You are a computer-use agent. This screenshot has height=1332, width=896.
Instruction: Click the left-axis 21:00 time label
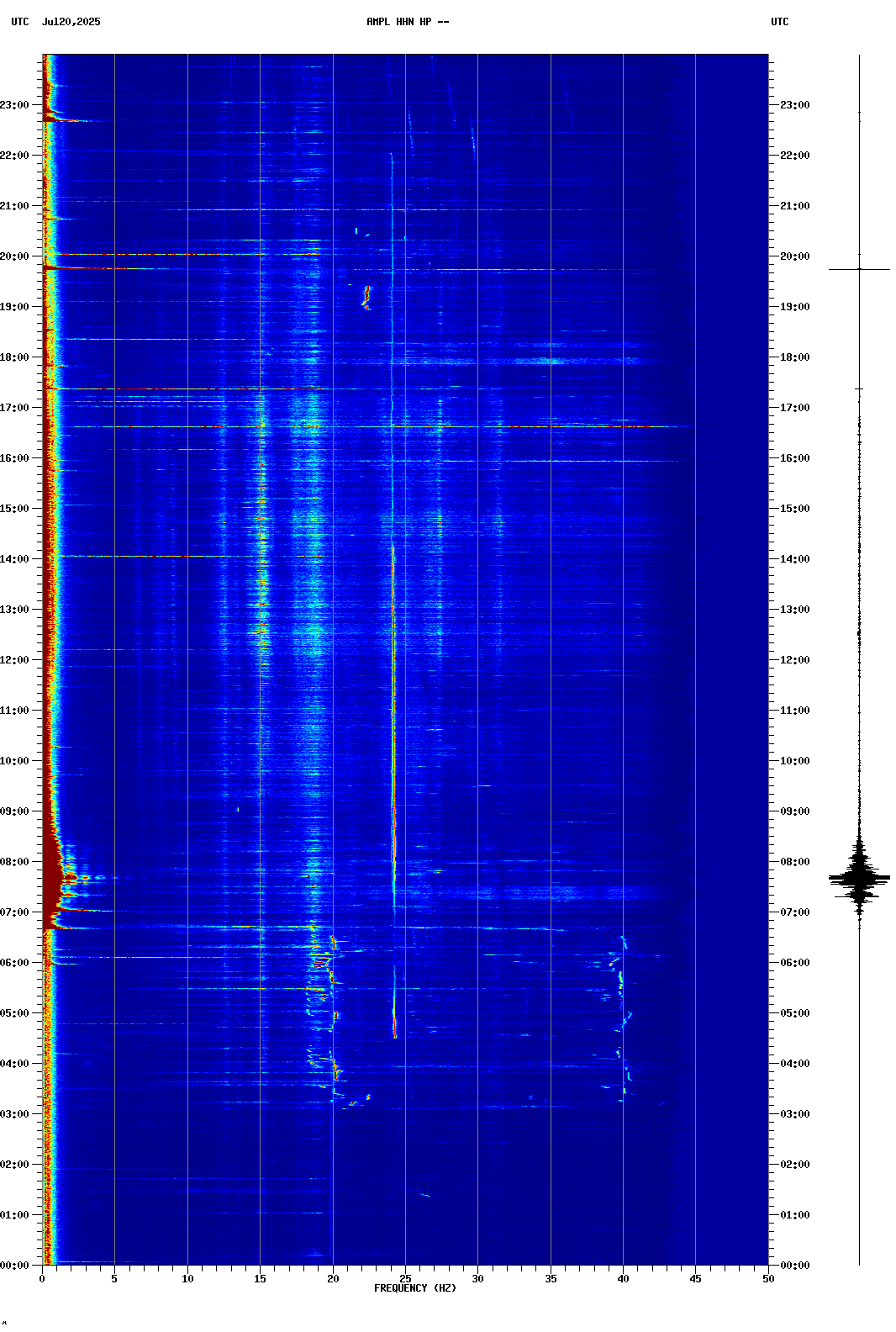15,206
